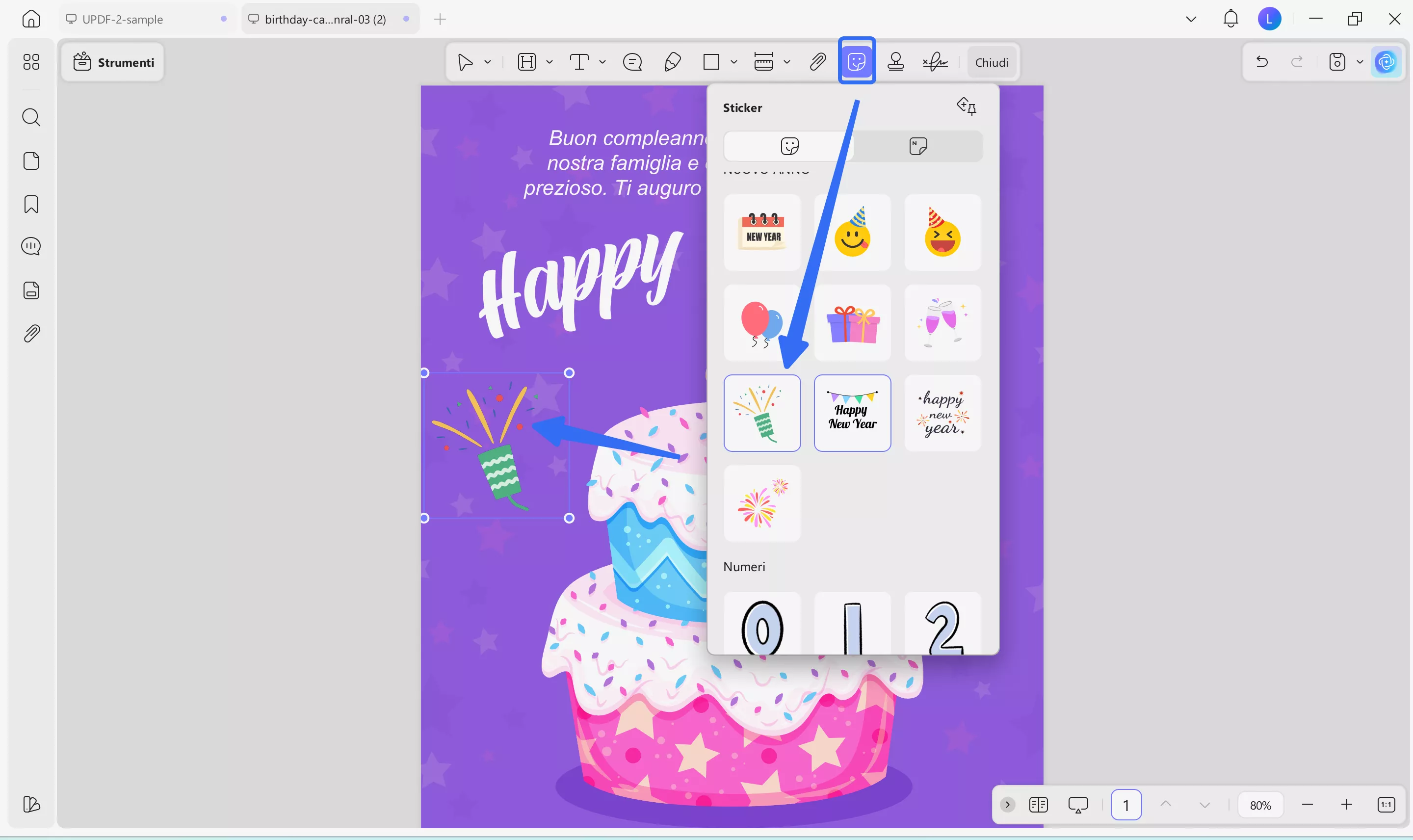1413x840 pixels.
Task: Open the shape tool dropdown
Action: [733, 62]
